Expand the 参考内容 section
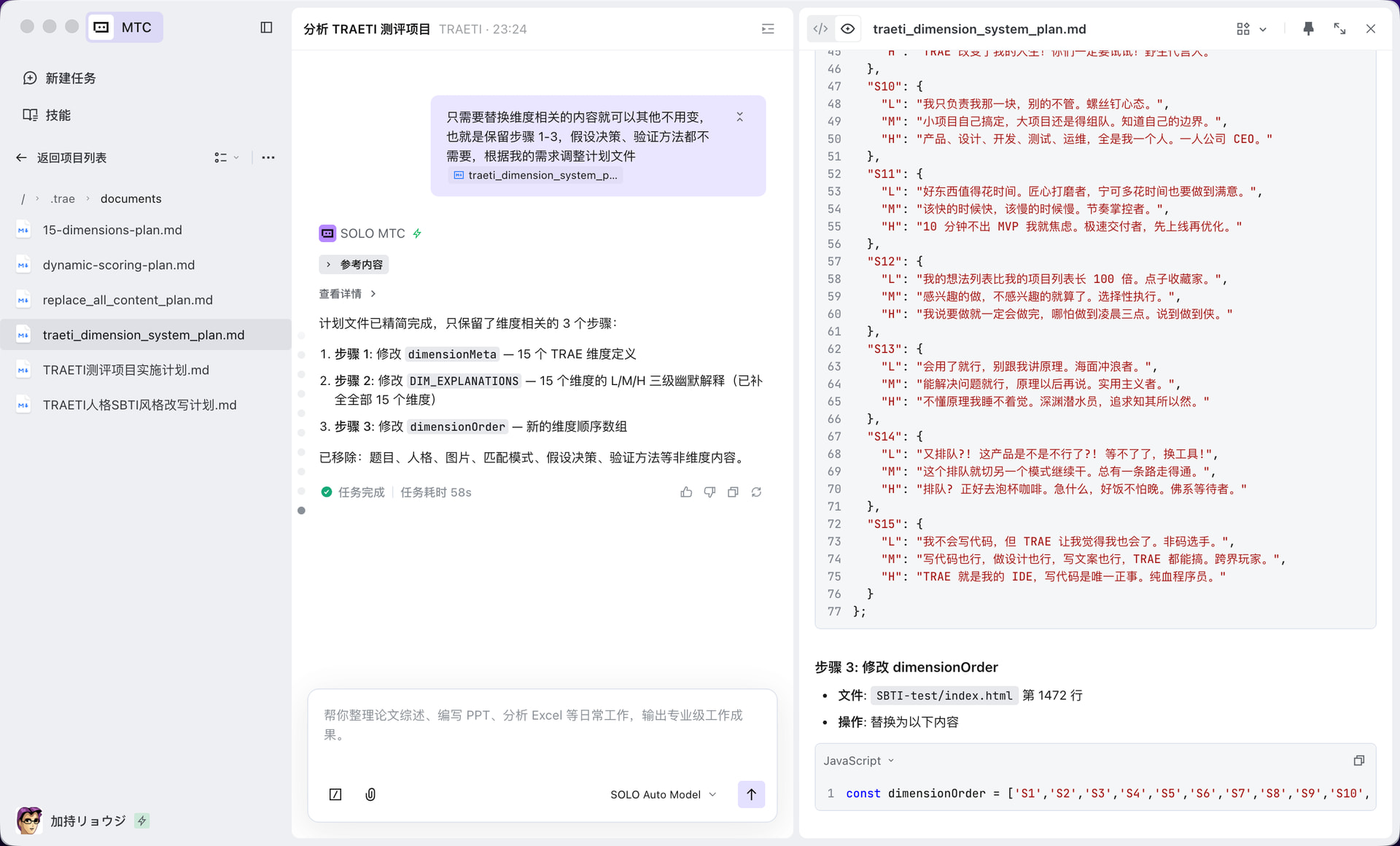 tap(354, 264)
